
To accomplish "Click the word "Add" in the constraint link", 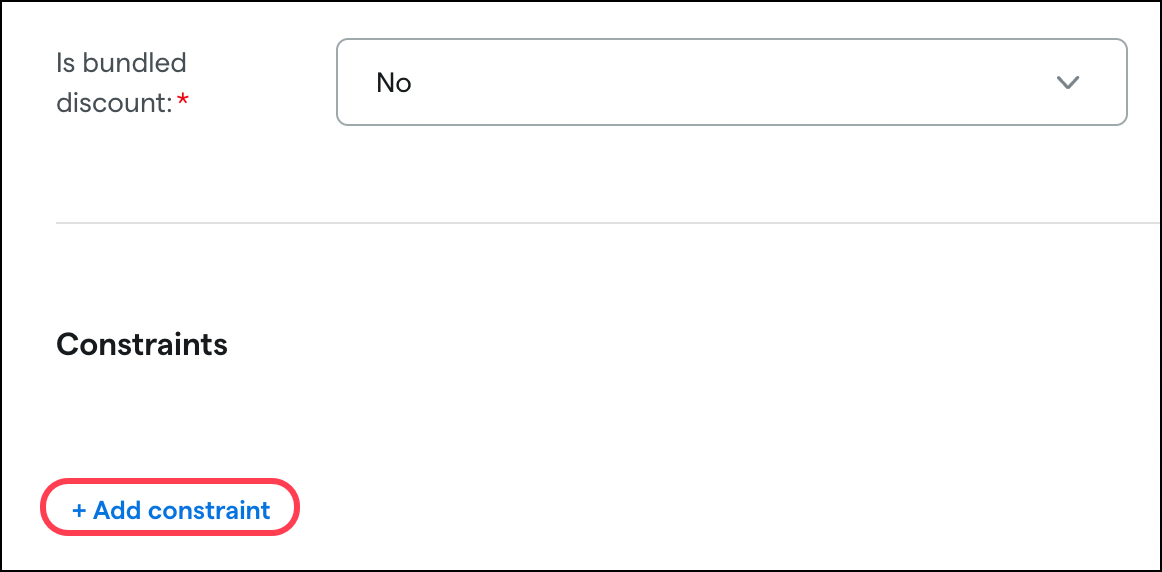I will [117, 511].
